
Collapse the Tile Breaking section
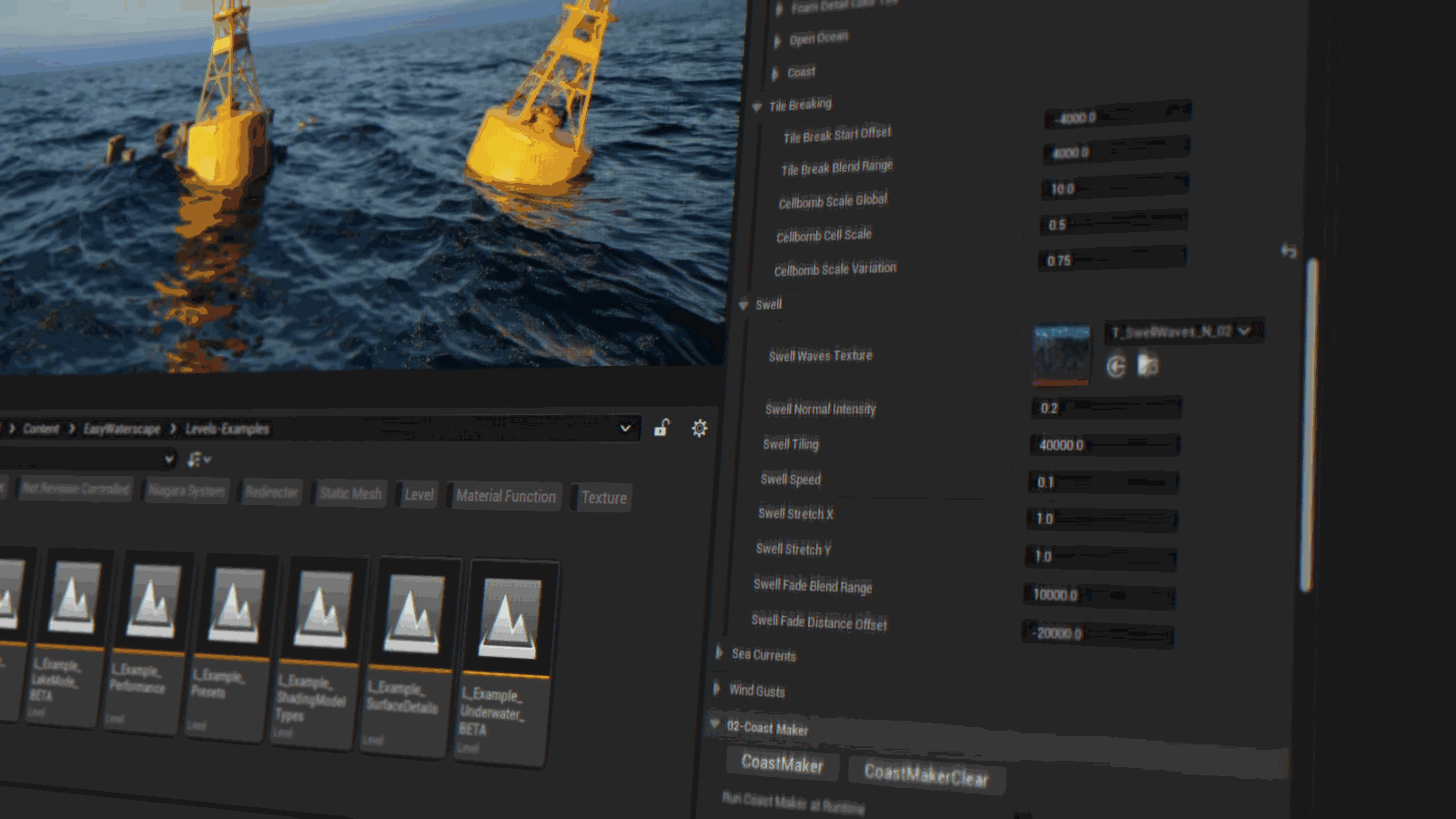(x=756, y=107)
